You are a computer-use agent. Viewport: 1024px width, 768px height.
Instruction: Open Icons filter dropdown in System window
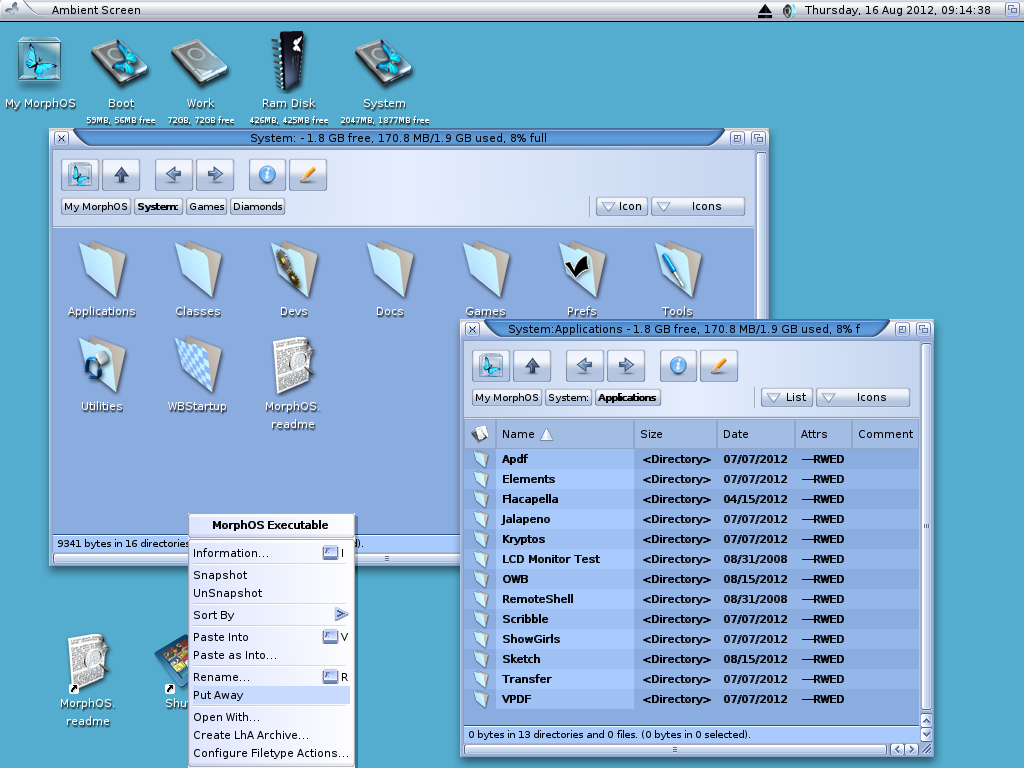(698, 206)
